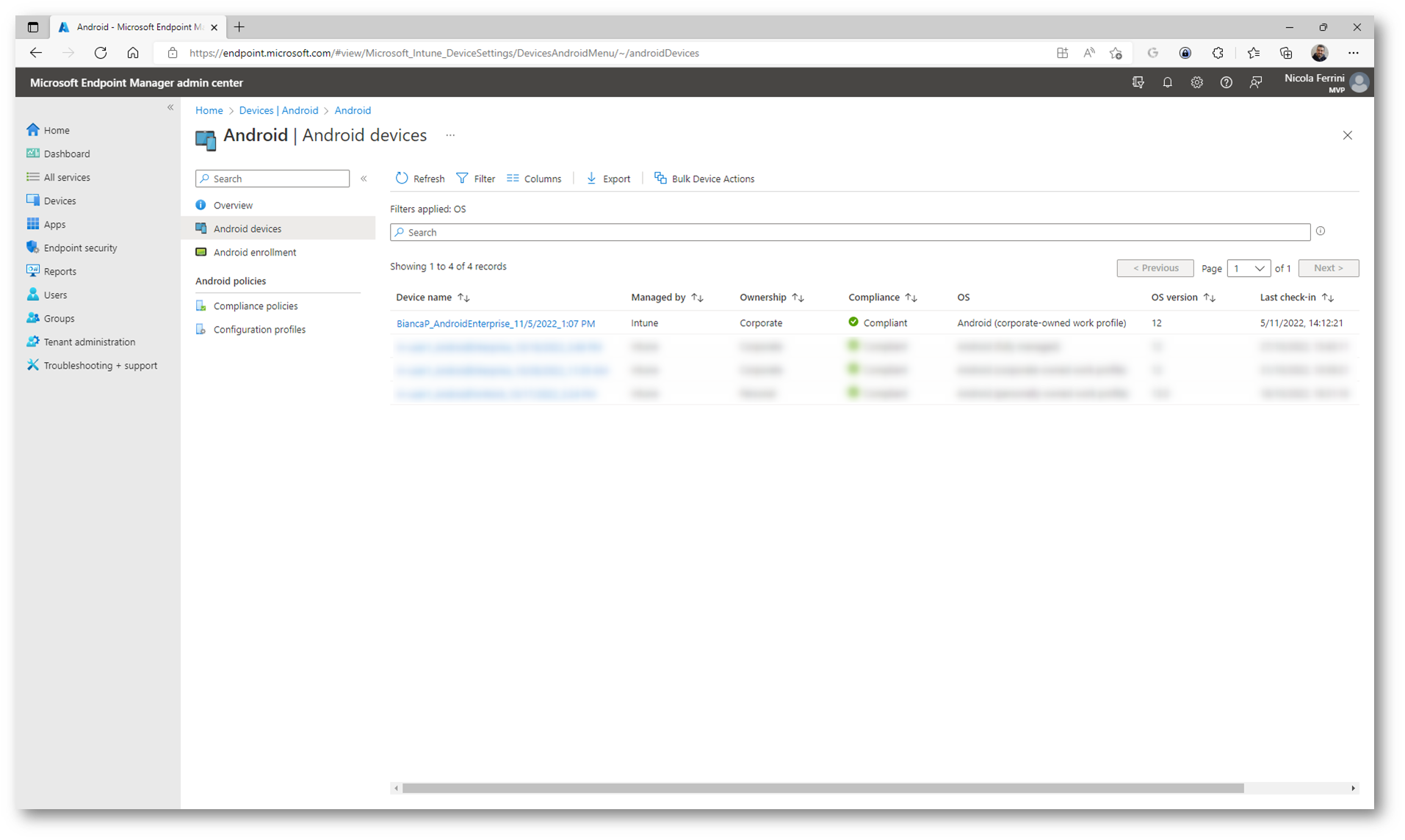
Task: Focus the blade menu Search box
Action: (x=272, y=178)
